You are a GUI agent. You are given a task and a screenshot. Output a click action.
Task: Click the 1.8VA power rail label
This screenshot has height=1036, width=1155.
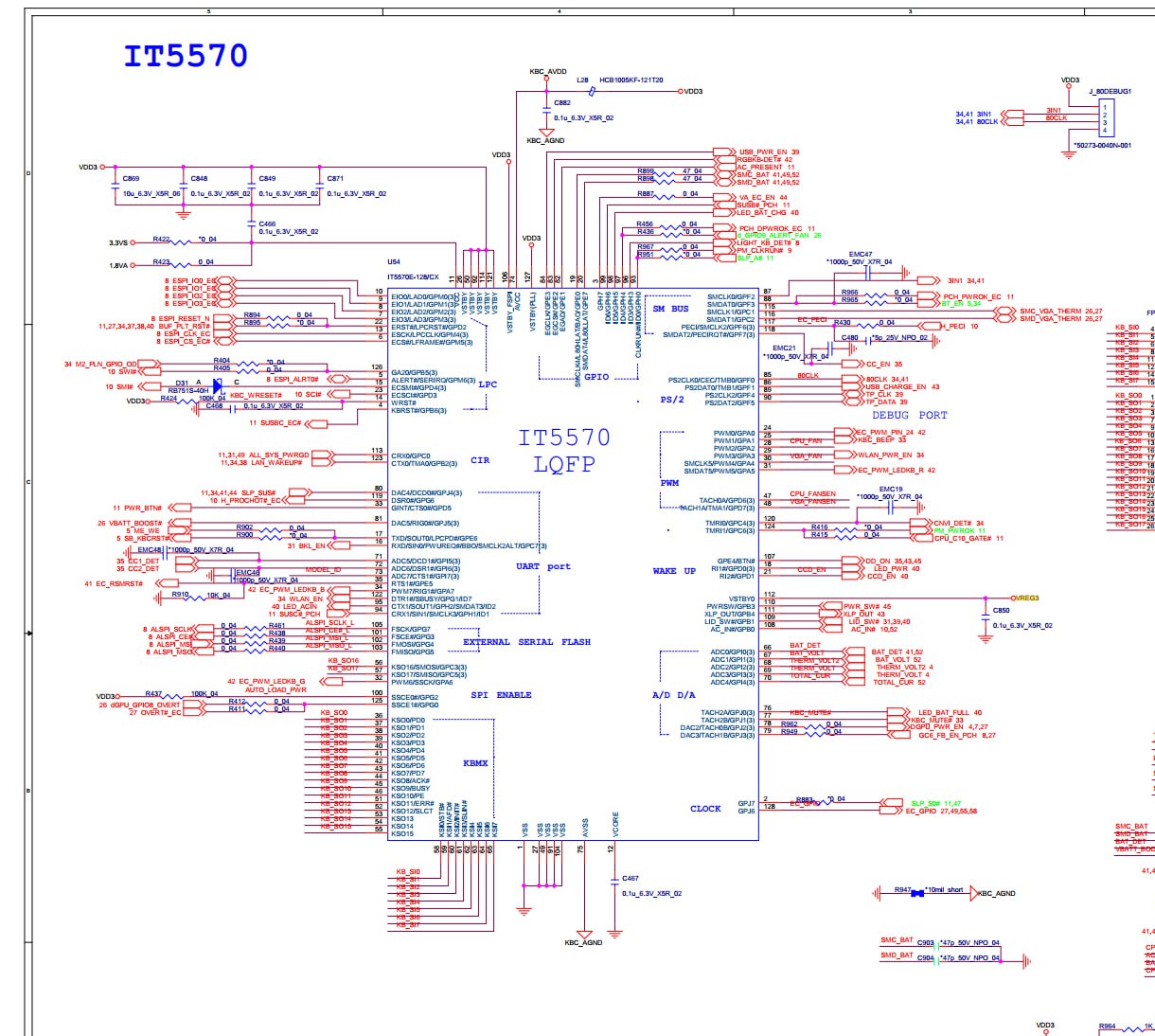click(x=118, y=266)
